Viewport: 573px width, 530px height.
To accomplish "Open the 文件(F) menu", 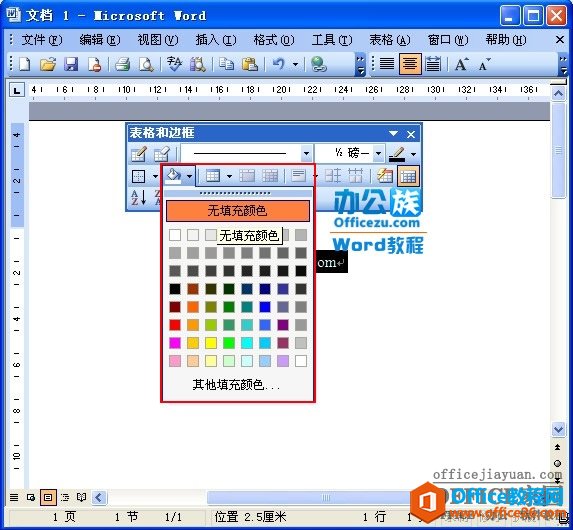I will coord(41,39).
